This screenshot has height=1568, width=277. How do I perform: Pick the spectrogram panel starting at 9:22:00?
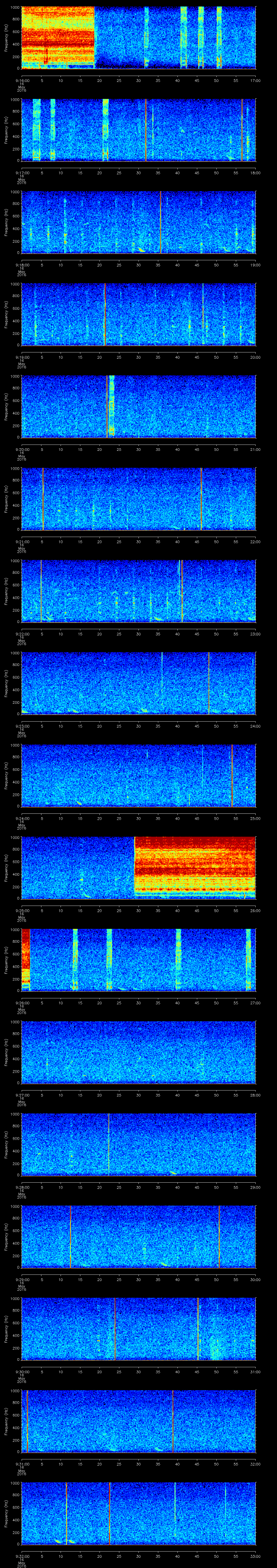(138, 590)
